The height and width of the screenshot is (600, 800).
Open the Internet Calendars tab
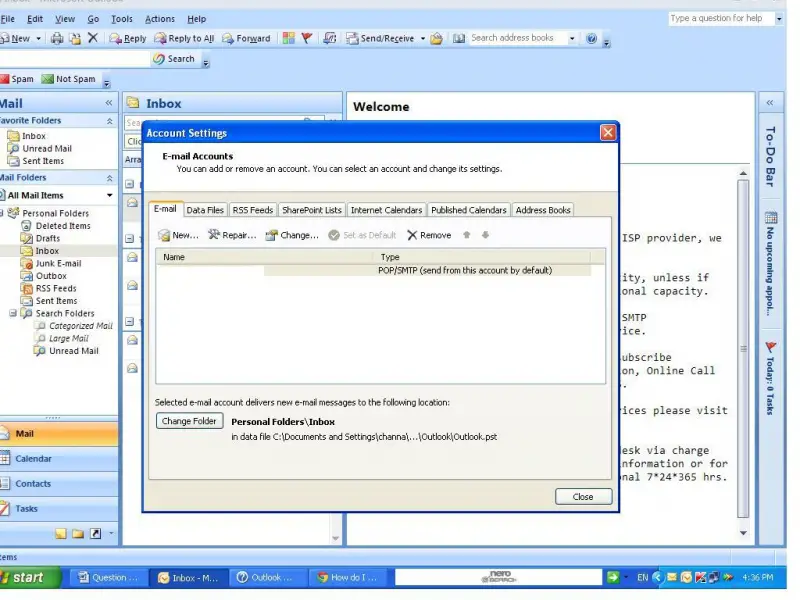[x=387, y=210]
